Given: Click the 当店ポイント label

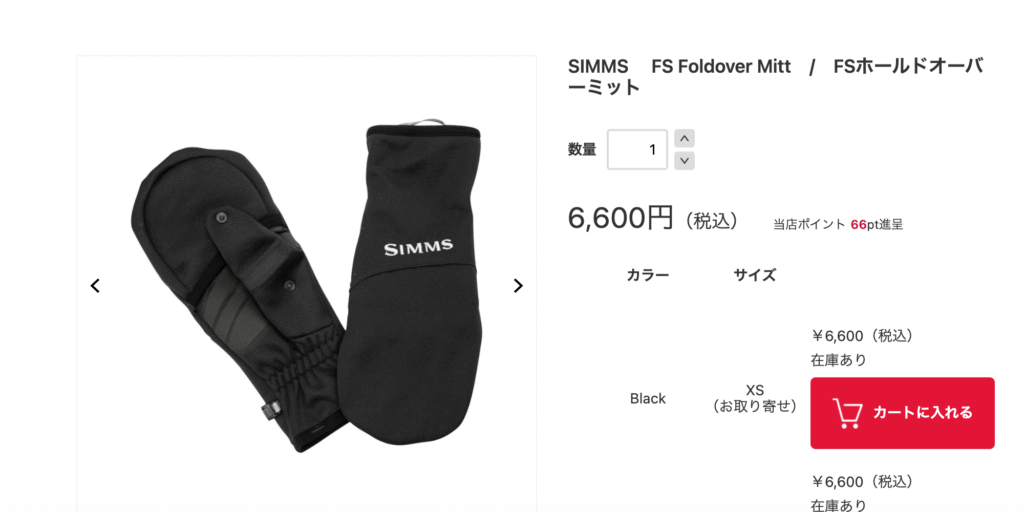Looking at the screenshot, I should (x=809, y=225).
